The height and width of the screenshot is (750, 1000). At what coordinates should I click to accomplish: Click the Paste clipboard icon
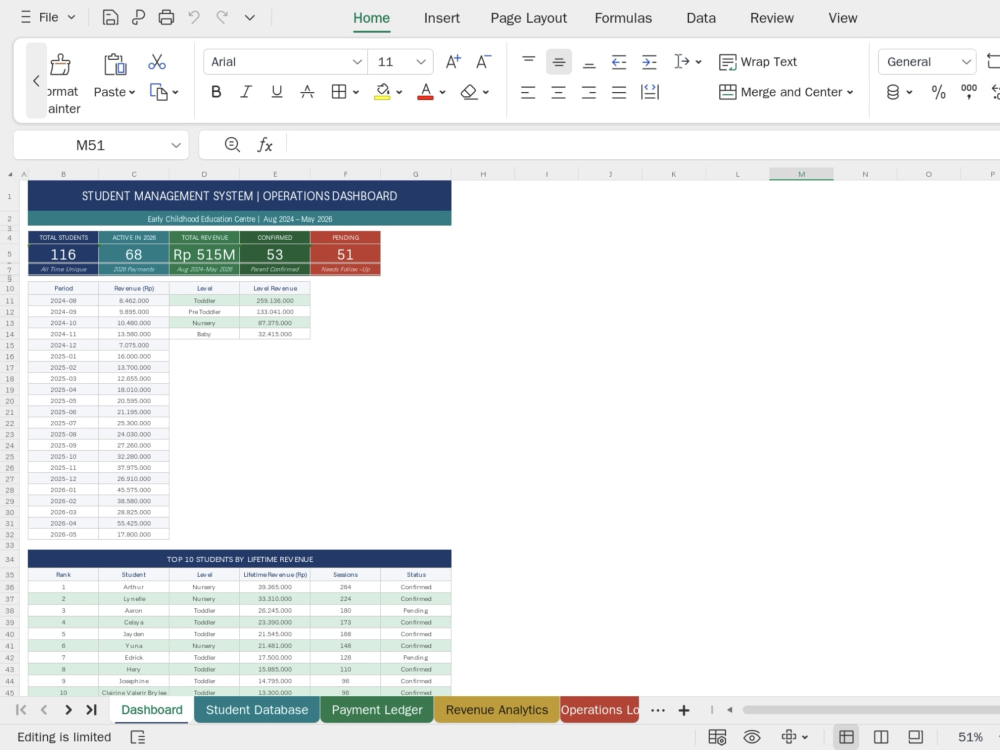(115, 64)
